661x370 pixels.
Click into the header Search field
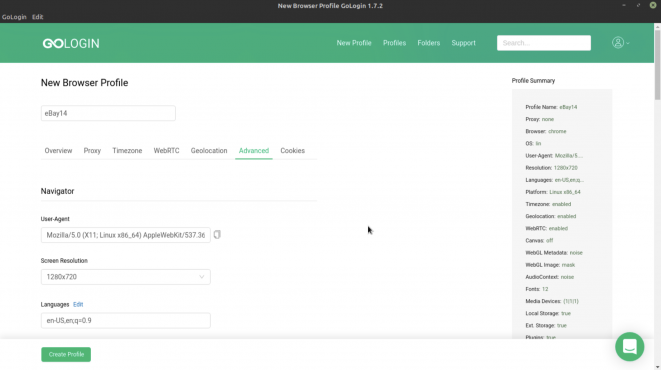pos(544,43)
